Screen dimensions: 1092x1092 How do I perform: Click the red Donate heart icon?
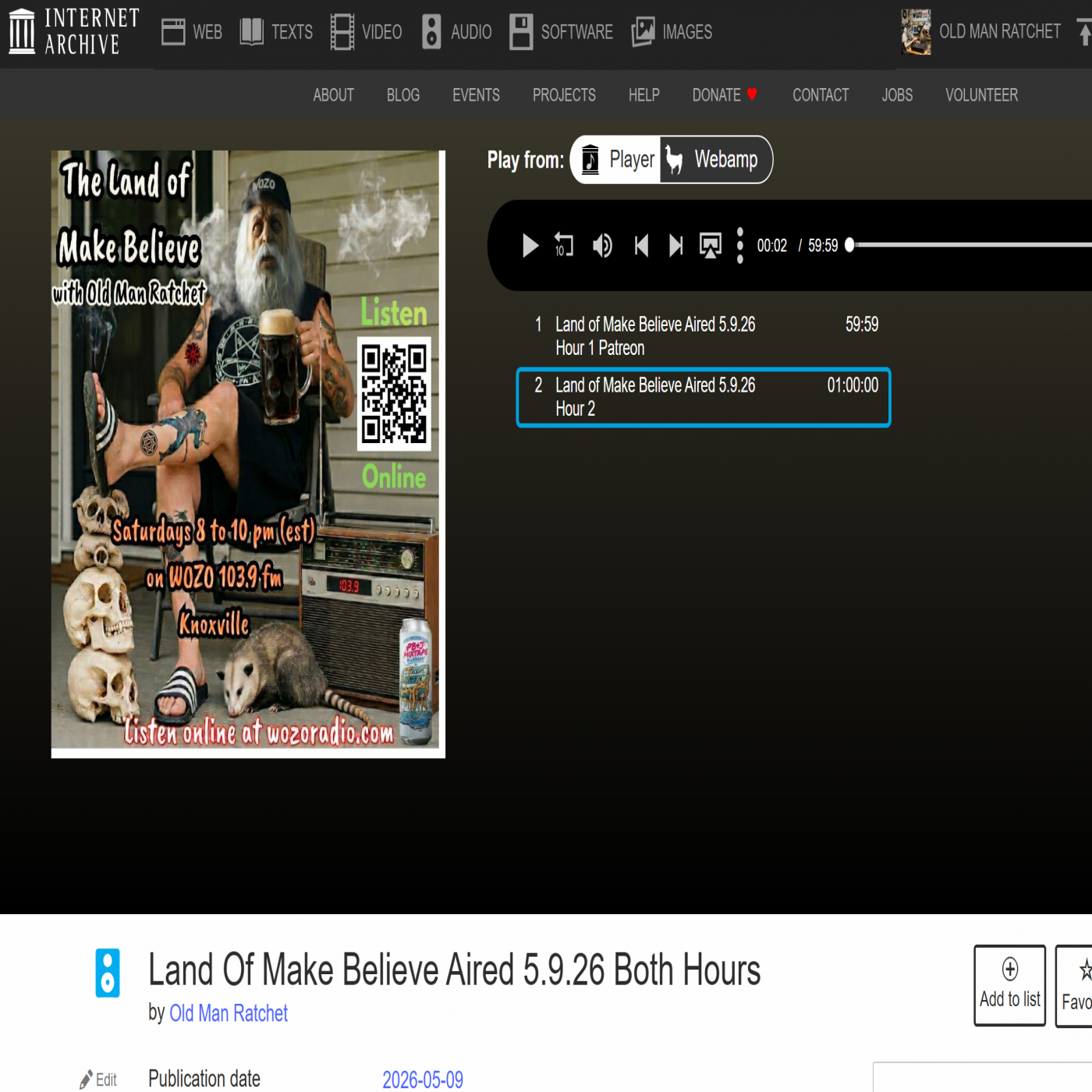coord(752,94)
